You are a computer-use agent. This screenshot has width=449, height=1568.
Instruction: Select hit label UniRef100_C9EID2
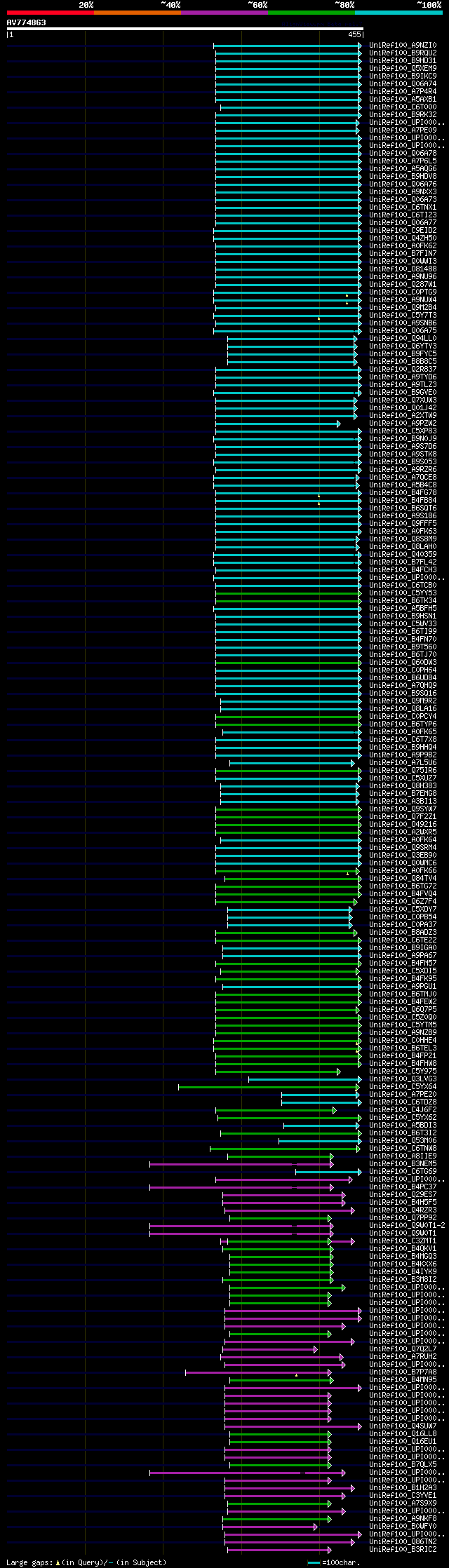pyautogui.click(x=403, y=231)
